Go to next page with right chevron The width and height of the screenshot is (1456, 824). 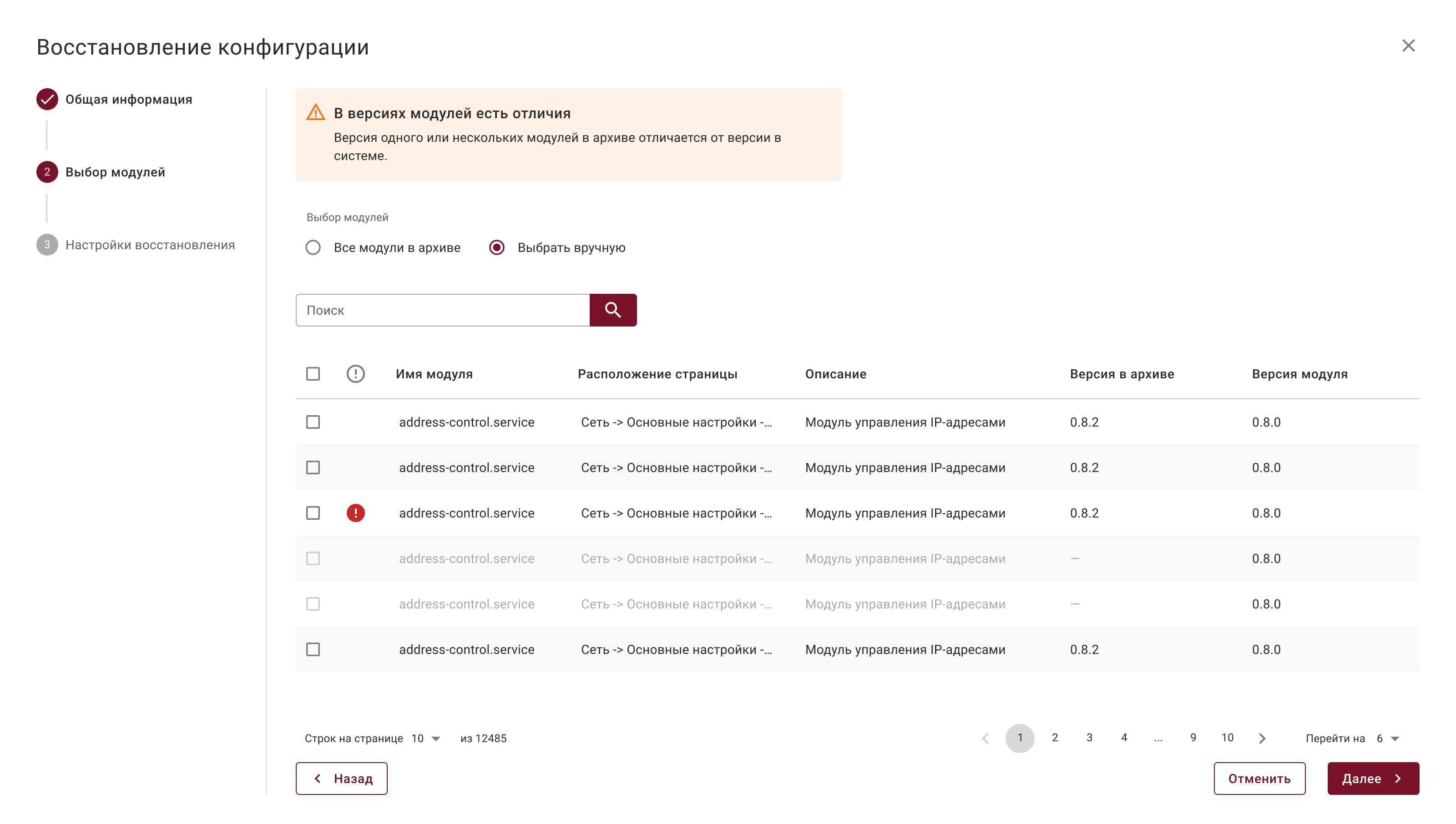coord(1262,738)
